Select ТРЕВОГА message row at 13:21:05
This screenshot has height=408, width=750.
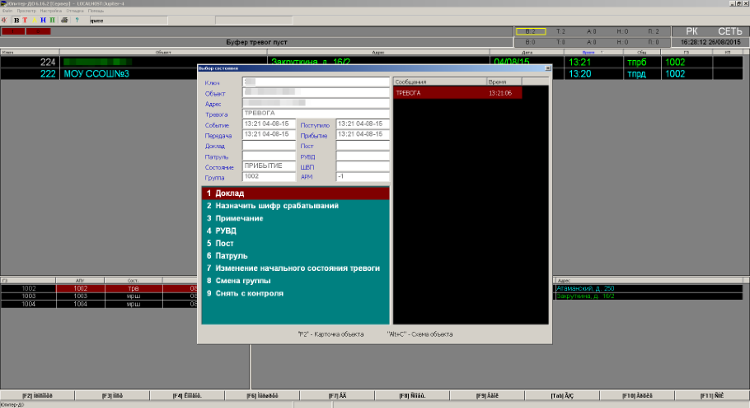click(x=458, y=93)
